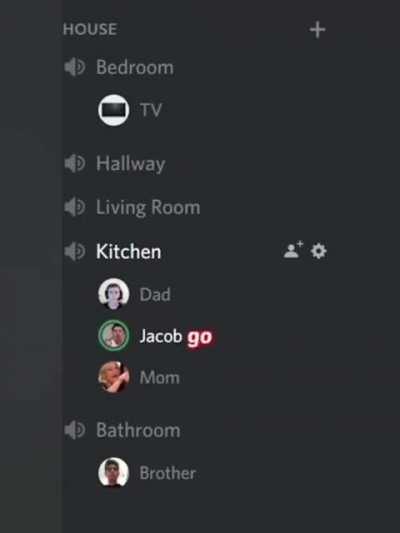The height and width of the screenshot is (533, 400).
Task: Open the Kitchen channel settings gear
Action: [x=318, y=251]
